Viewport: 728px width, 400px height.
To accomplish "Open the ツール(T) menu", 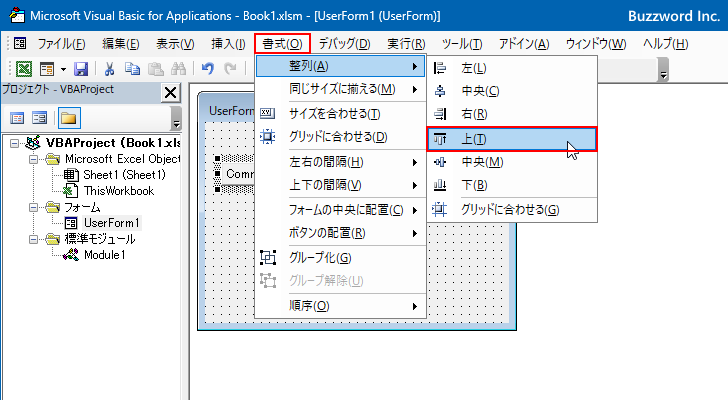I will point(462,44).
